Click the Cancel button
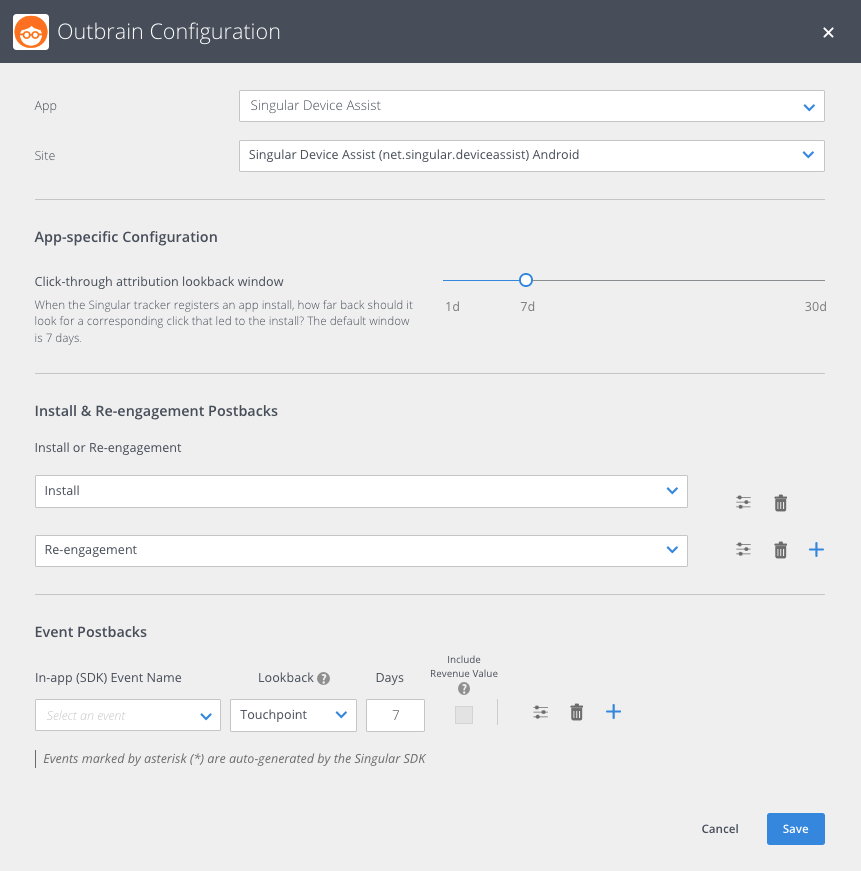 pos(720,829)
